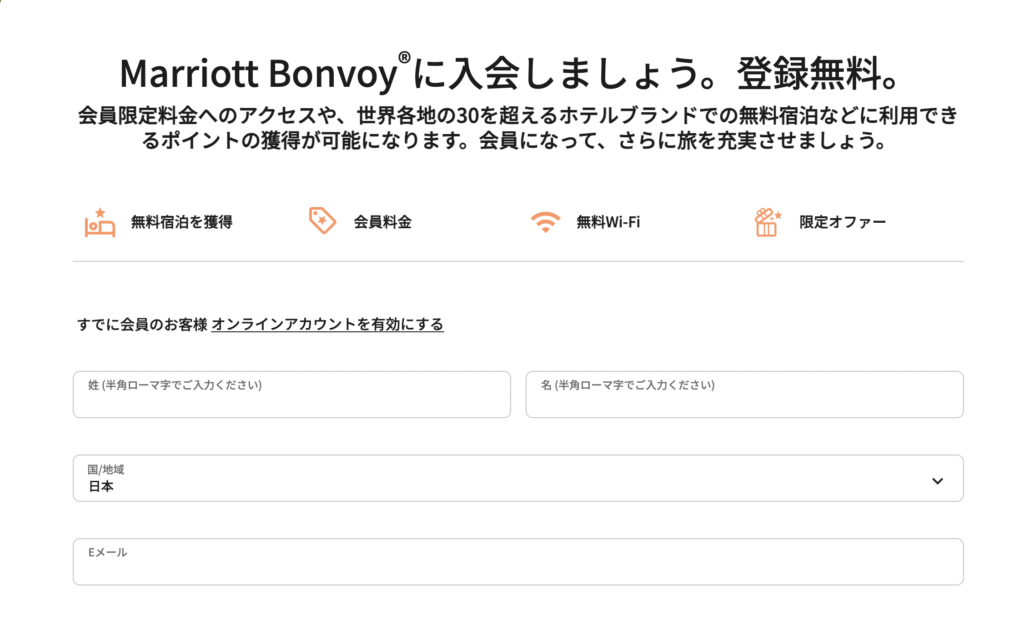The image size is (1024, 620).
Task: Click the member rate tag icon
Action: 323,221
